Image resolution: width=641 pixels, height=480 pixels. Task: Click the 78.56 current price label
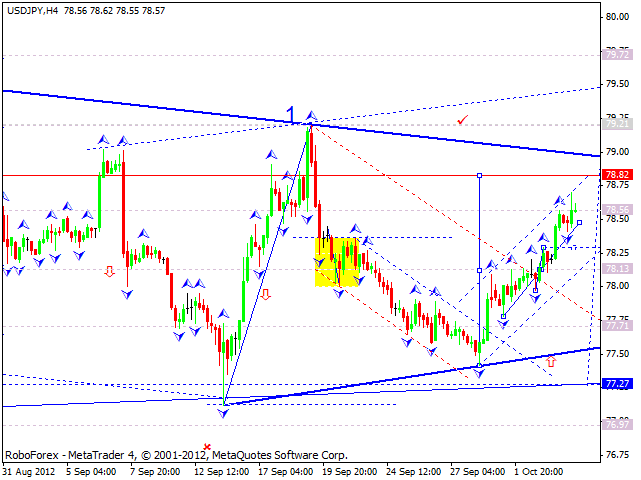click(617, 209)
